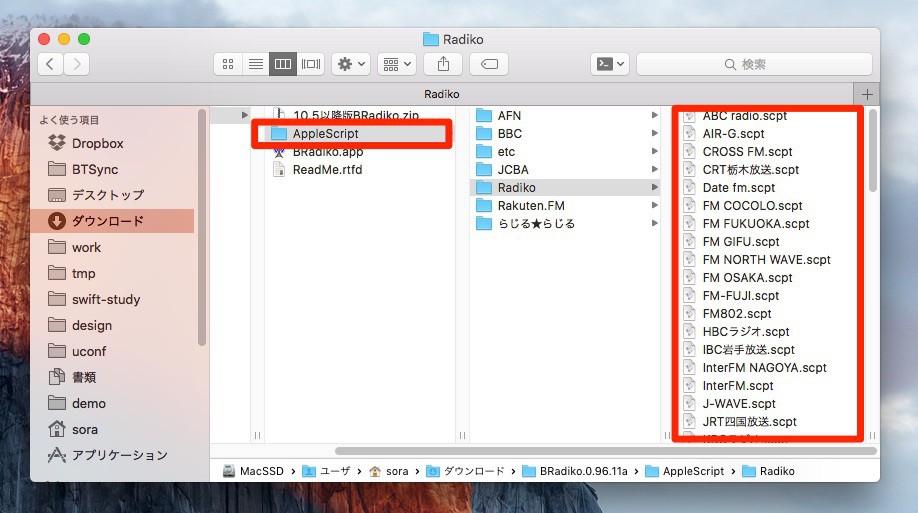The image size is (918, 513).
Task: Click the edit tags button
Action: (489, 64)
